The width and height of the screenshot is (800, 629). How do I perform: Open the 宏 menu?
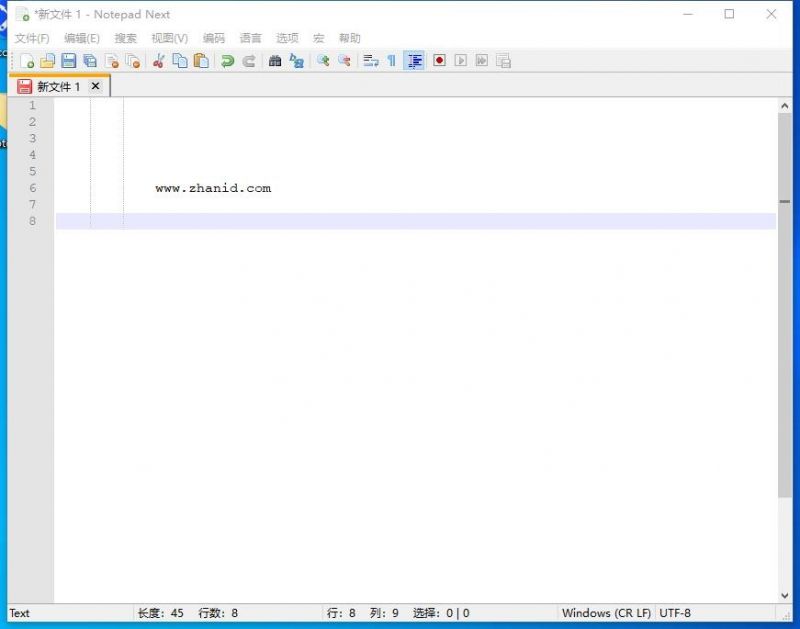click(x=319, y=38)
